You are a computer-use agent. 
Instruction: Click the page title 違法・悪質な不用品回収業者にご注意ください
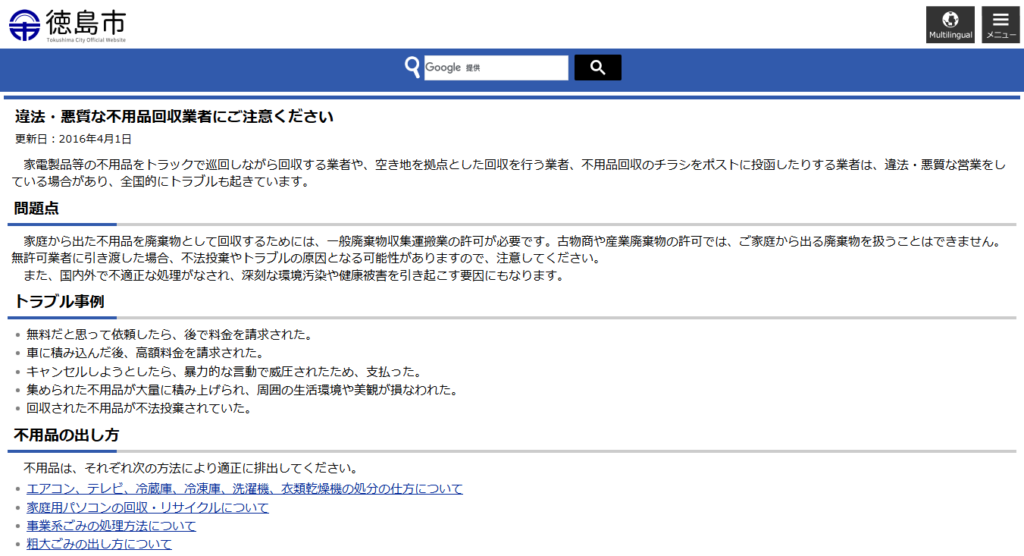174,116
